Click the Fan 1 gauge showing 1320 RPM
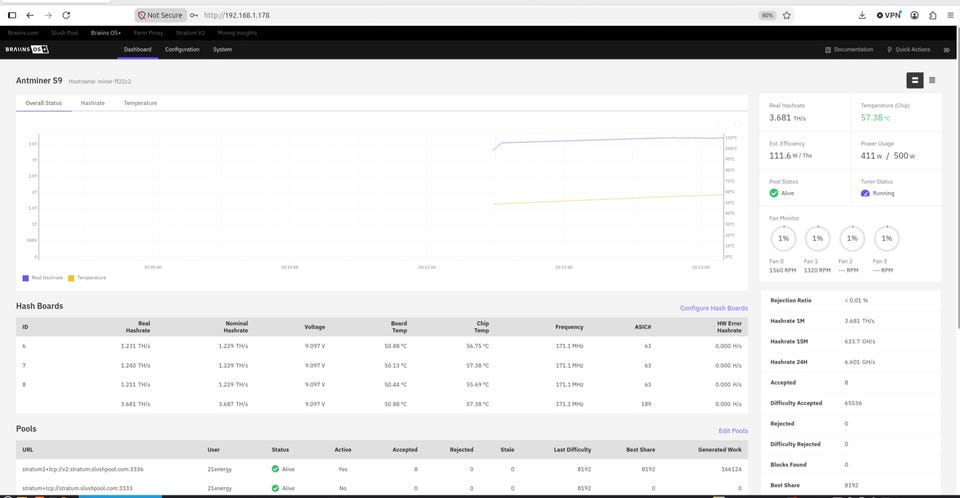The width and height of the screenshot is (960, 498). tap(817, 238)
